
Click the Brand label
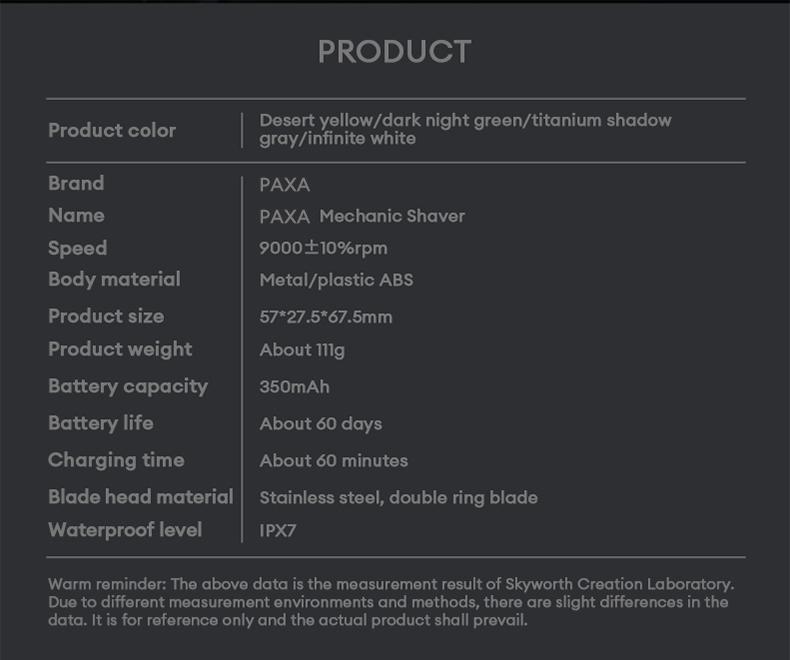[x=76, y=184]
